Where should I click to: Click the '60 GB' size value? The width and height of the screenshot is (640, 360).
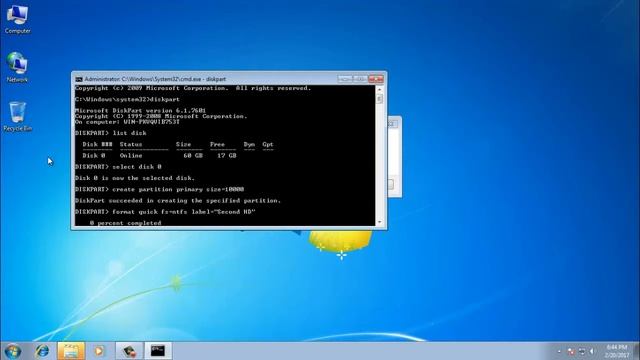[193, 156]
